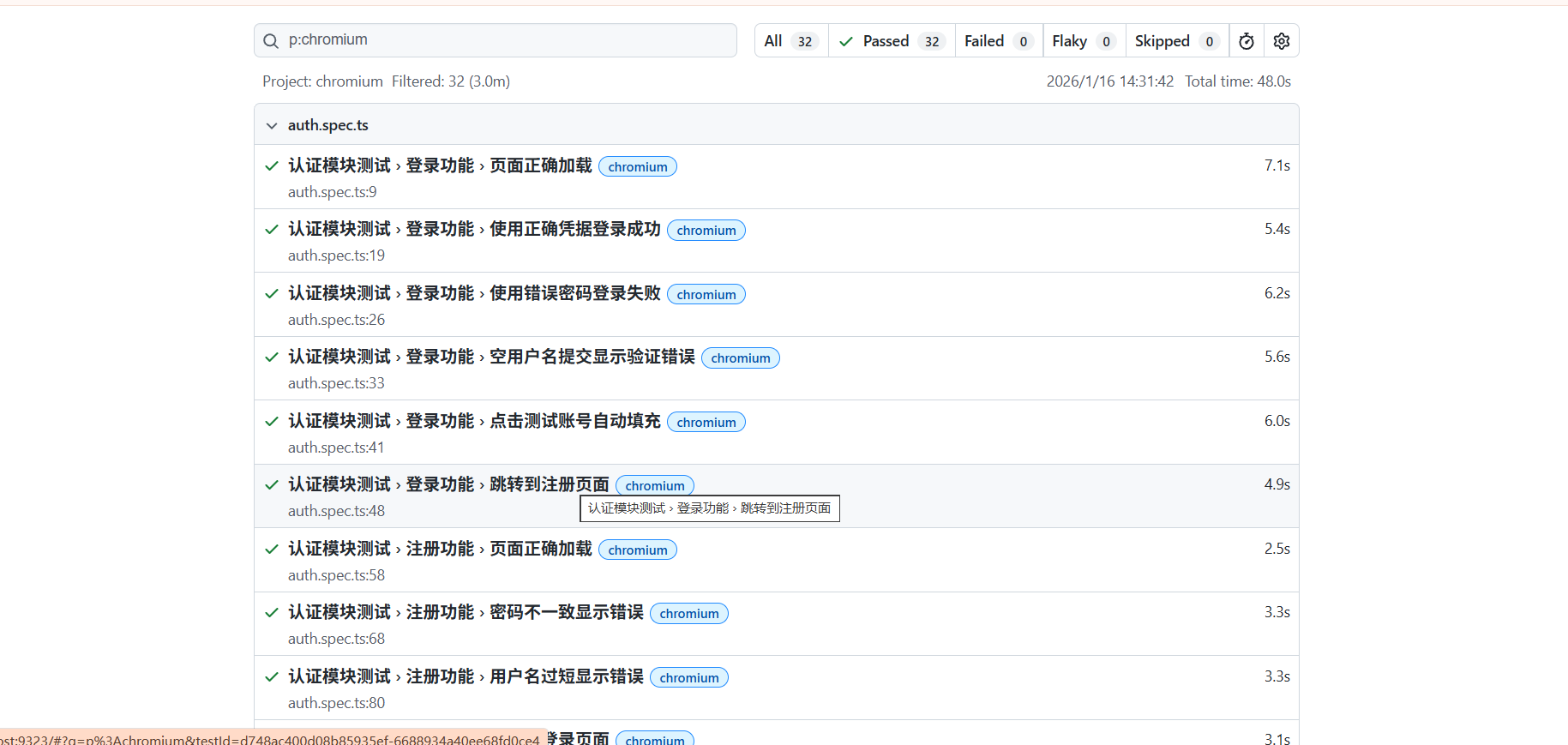The image size is (1568, 745).
Task: Click passed checkmark of 登录功能 页面正确加载 row
Action: tap(272, 165)
